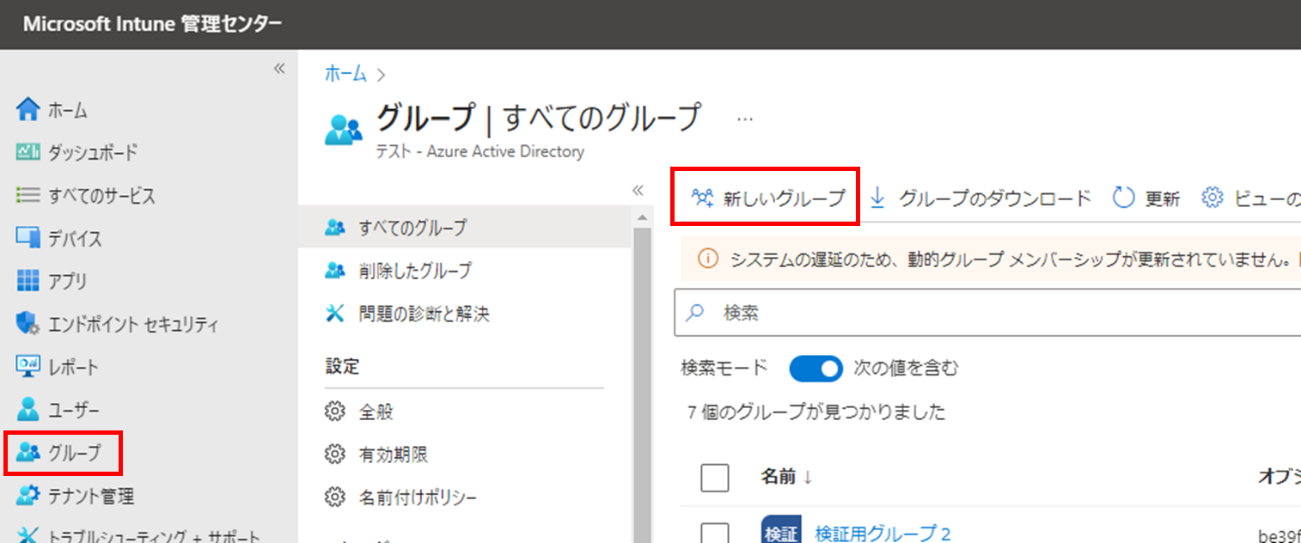Open Endpoint security (エンドポイント セキュリティ) shield icon
Viewport: 1301px width, 543px height.
point(28,324)
